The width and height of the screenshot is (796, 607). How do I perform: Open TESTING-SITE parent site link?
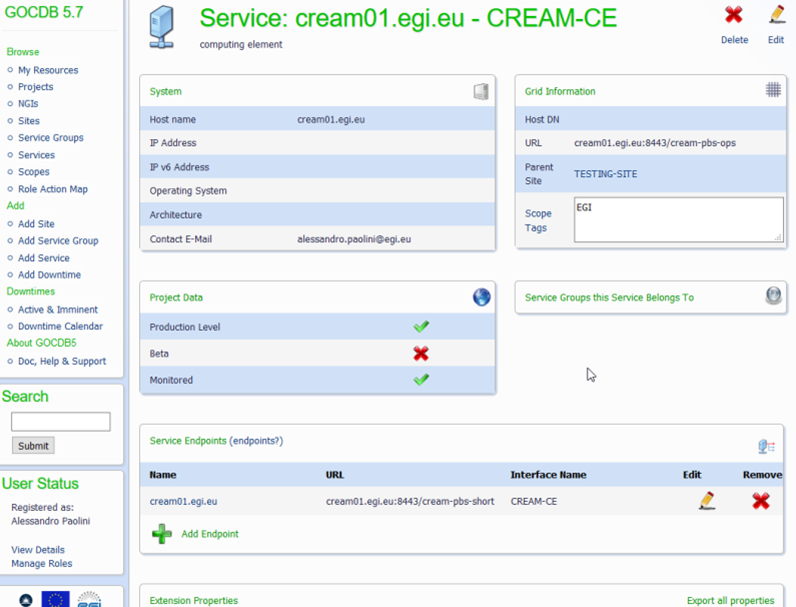click(605, 174)
